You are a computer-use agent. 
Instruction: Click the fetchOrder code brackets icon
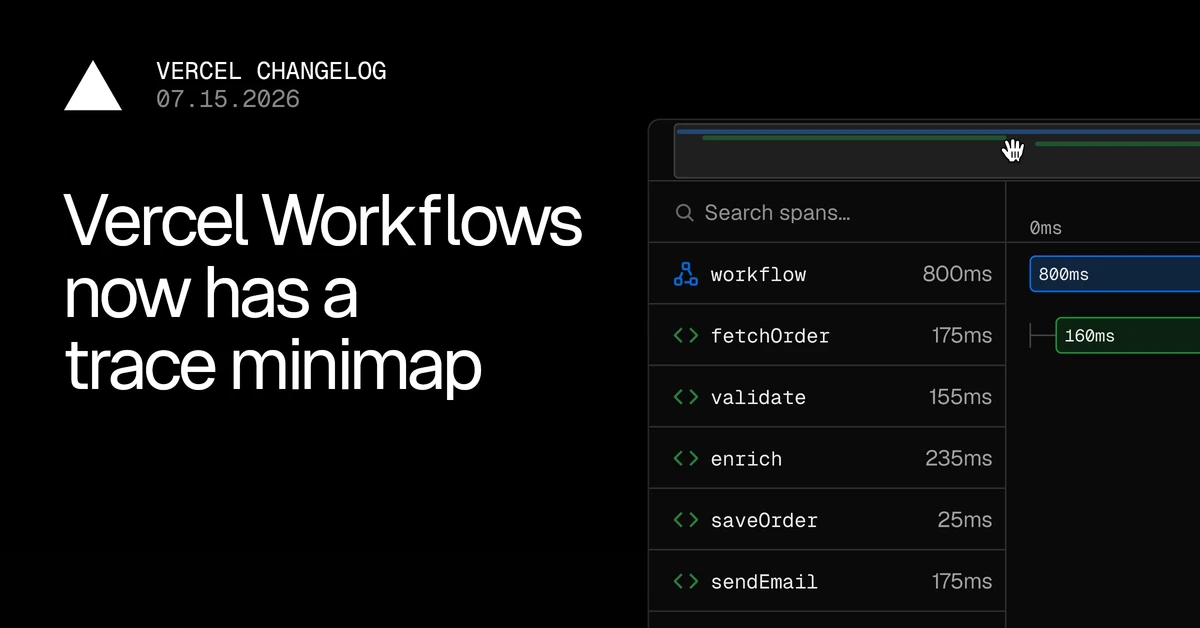tap(686, 336)
